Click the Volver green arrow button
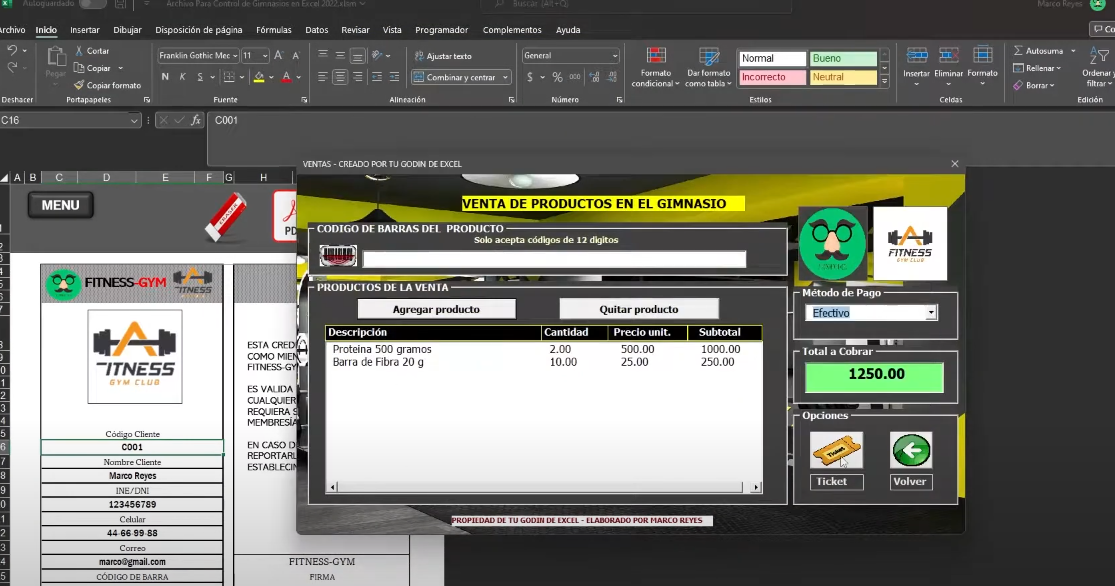Viewport: 1115px width, 586px height. click(x=911, y=450)
